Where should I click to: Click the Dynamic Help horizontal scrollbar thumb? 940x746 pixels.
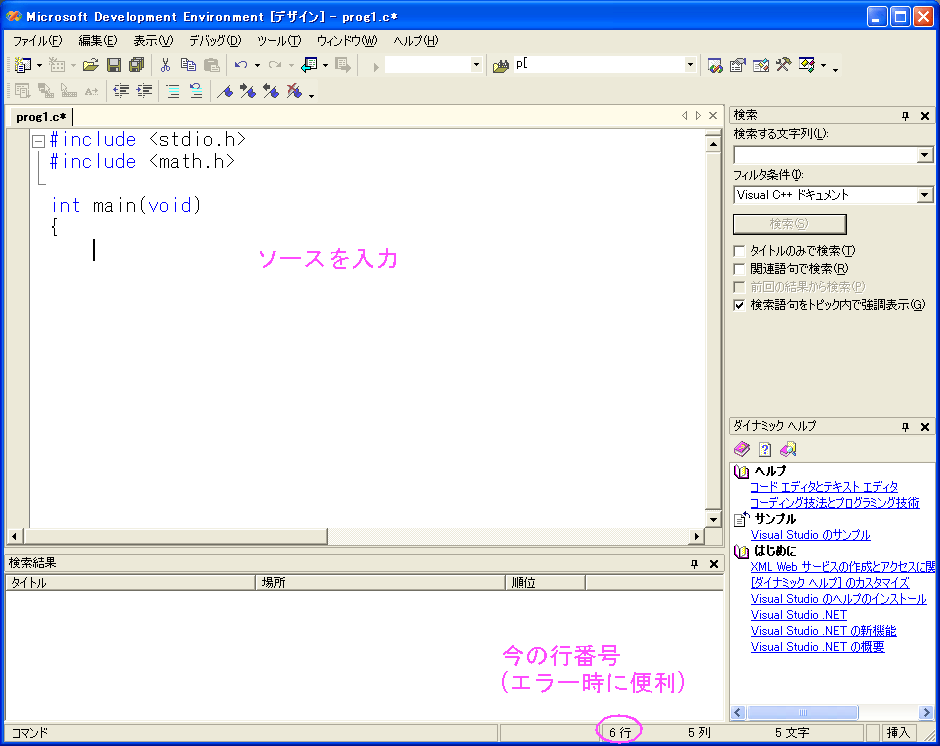pos(803,712)
